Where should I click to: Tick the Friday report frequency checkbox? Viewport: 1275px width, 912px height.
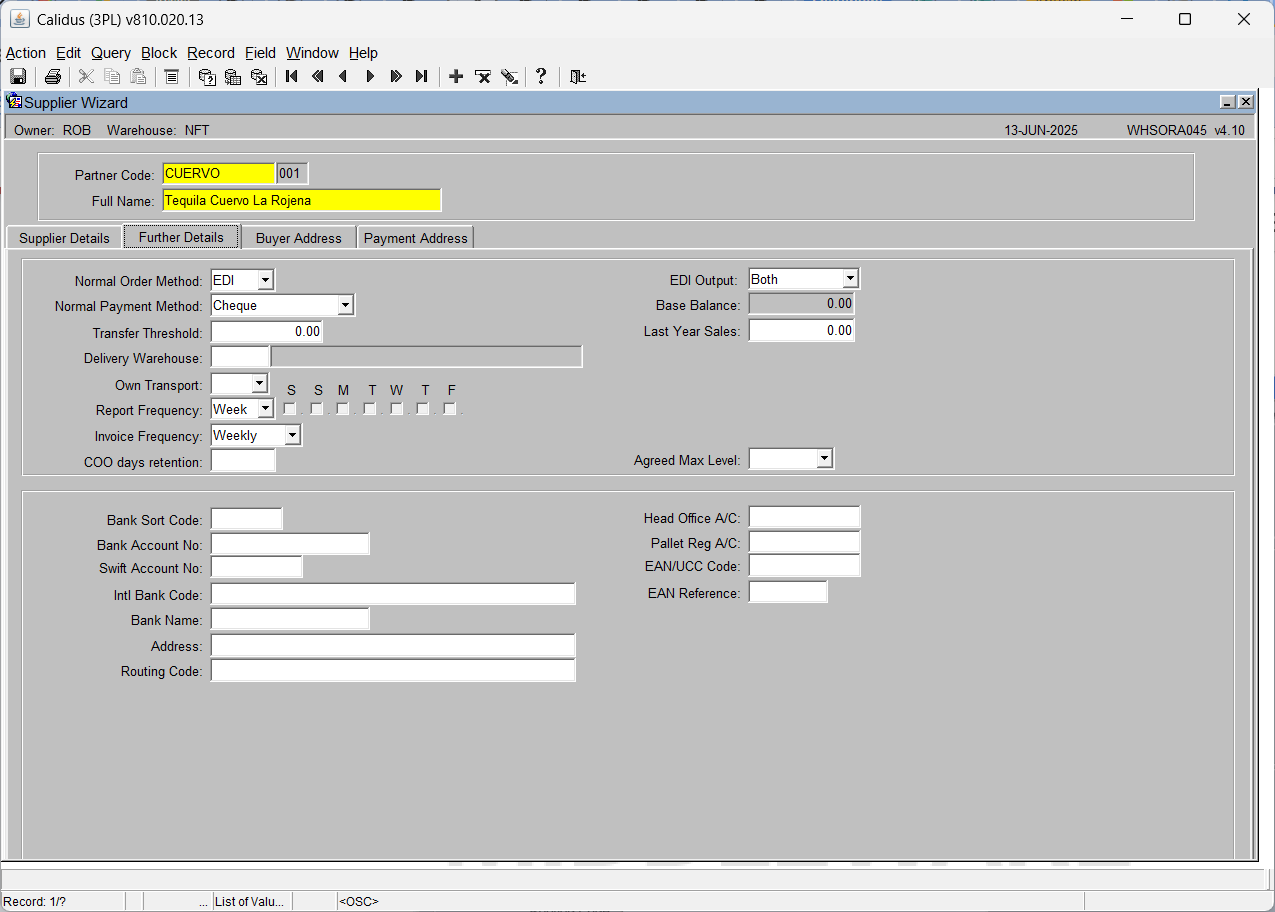(x=450, y=409)
